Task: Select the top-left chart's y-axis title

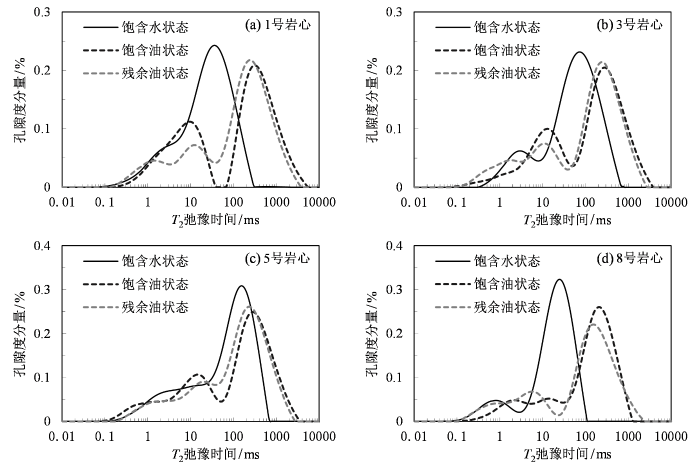Action: pos(20,98)
